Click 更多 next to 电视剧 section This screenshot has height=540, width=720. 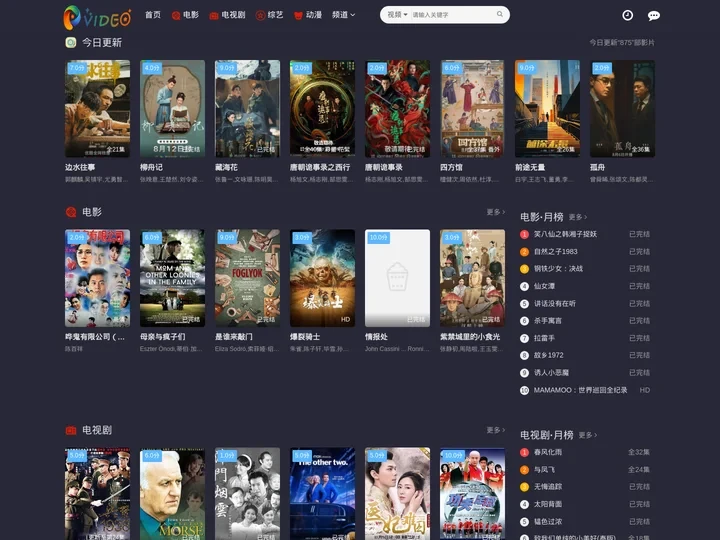pyautogui.click(x=496, y=430)
